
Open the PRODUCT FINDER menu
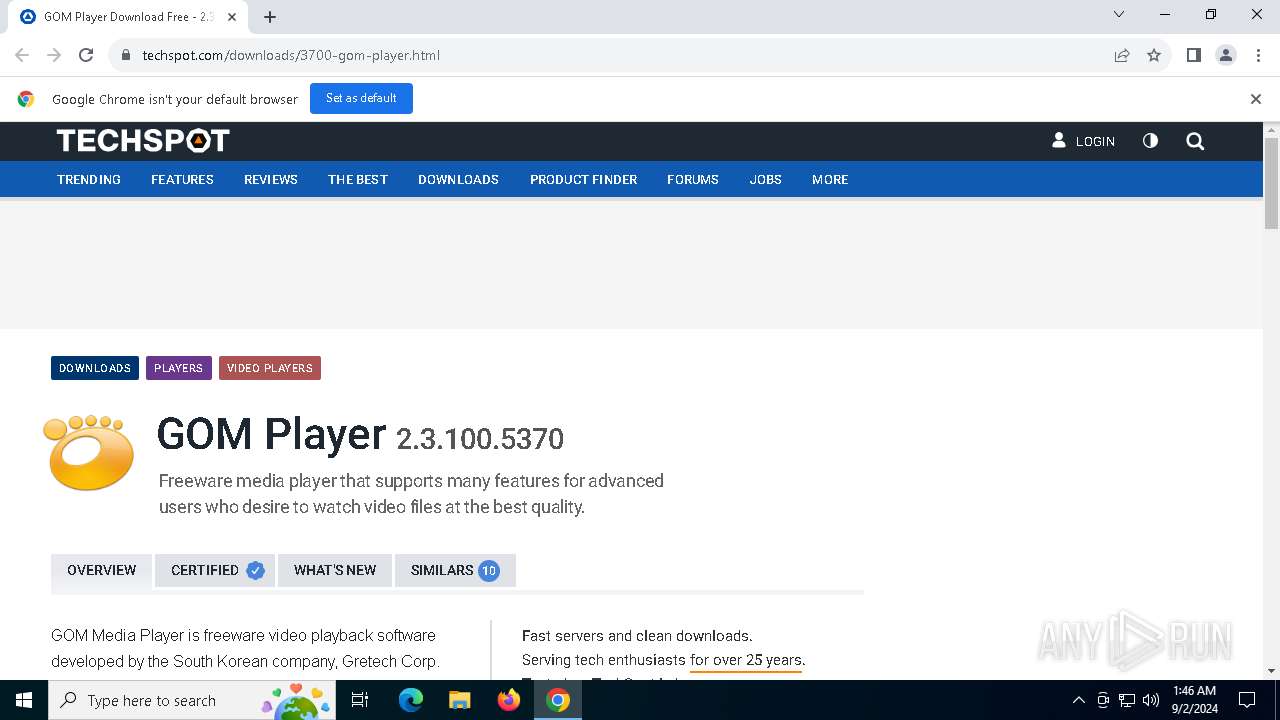[583, 180]
